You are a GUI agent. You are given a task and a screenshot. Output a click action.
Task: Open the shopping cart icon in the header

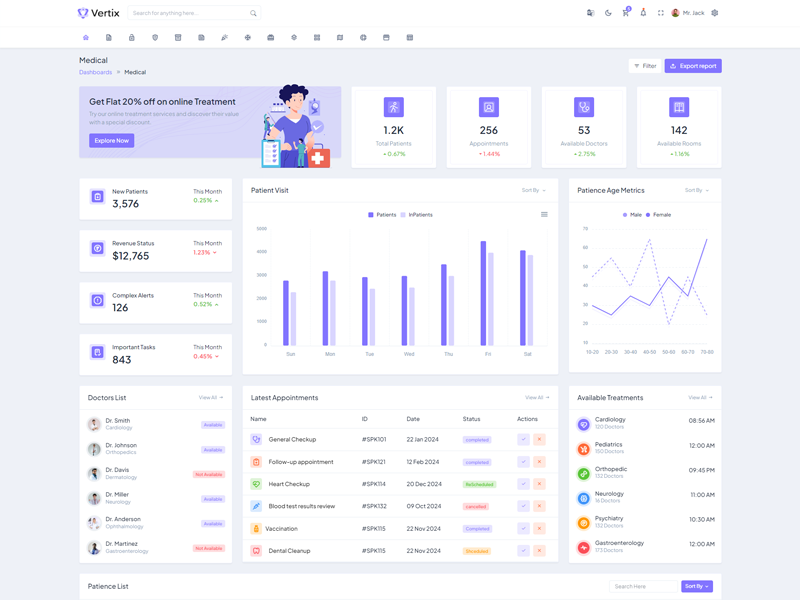click(x=626, y=13)
